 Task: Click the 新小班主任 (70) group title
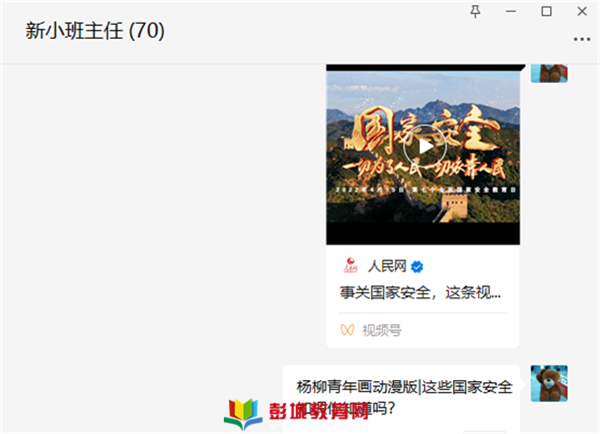click(95, 31)
